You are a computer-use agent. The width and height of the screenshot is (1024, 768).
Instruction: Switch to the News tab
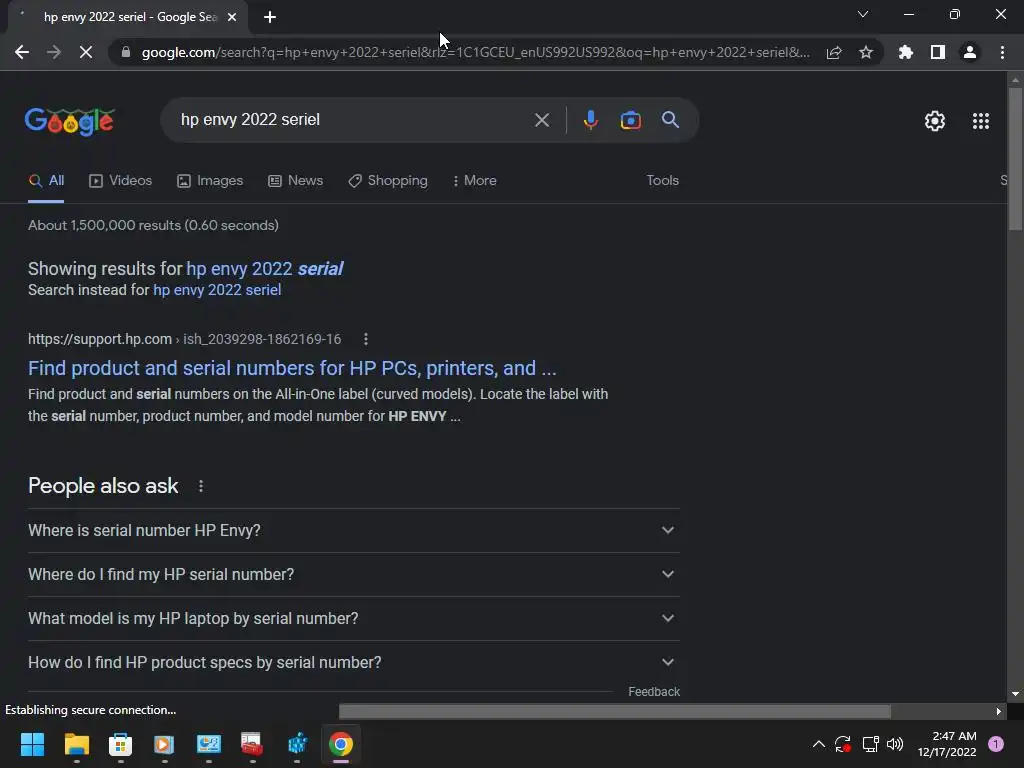[295, 180]
